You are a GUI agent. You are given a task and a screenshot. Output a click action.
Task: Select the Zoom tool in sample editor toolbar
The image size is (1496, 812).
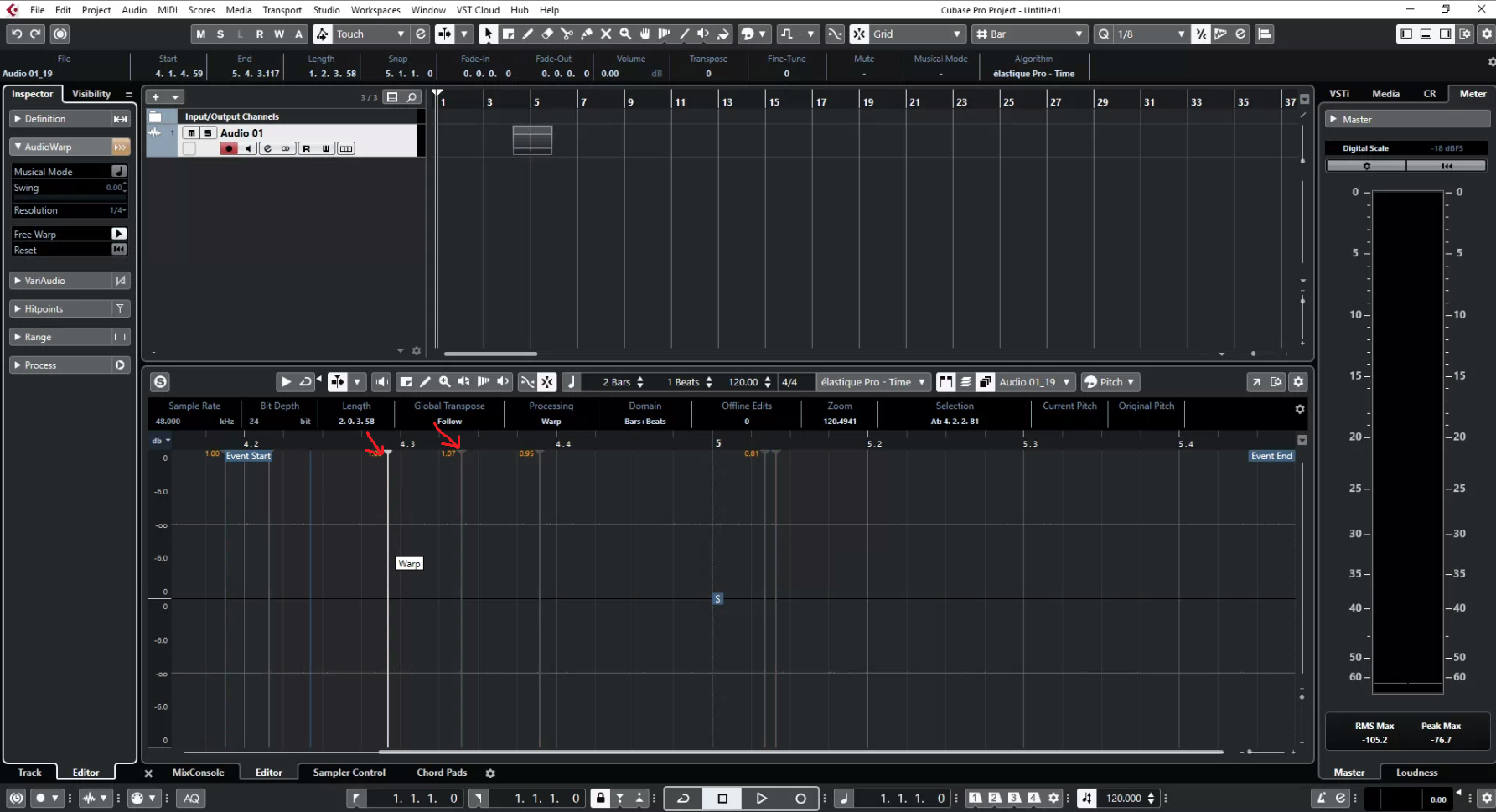click(x=444, y=382)
